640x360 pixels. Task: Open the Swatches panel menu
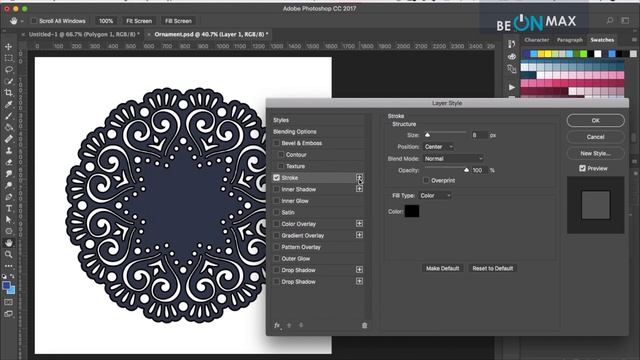point(634,40)
